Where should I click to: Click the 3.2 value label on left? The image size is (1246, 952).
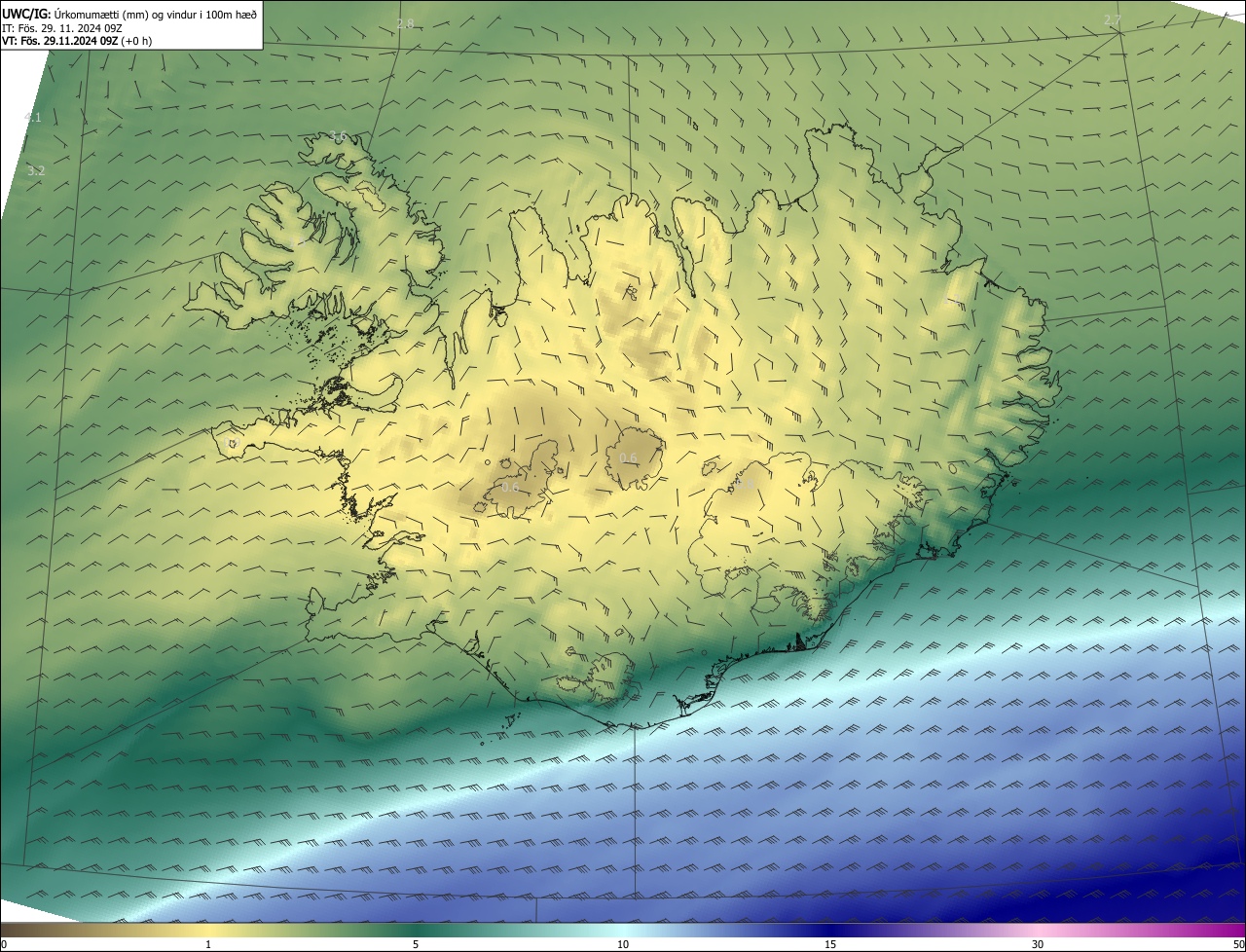click(x=36, y=170)
